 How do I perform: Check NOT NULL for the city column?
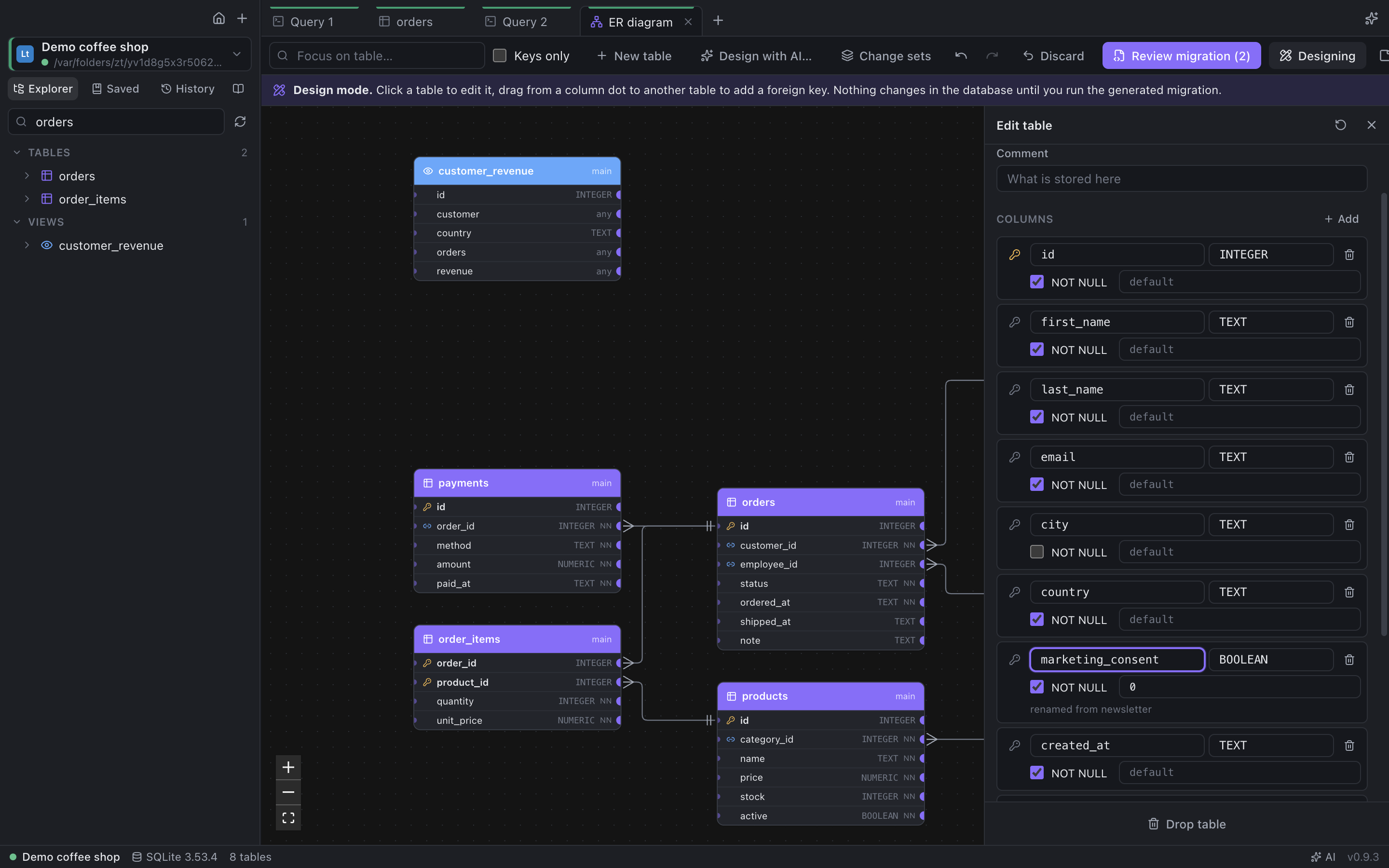1036,552
